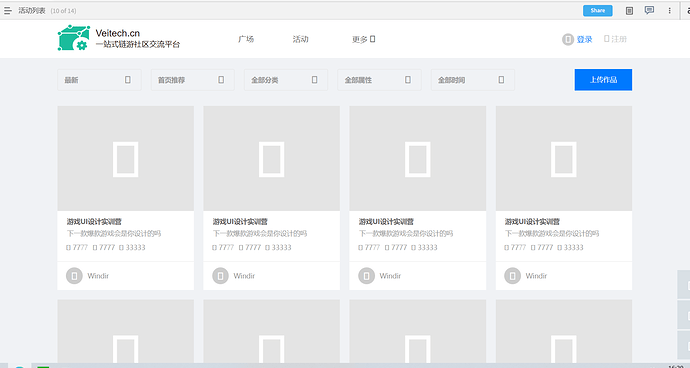Click the blue Share button
The height and width of the screenshot is (368, 690).
(x=598, y=11)
